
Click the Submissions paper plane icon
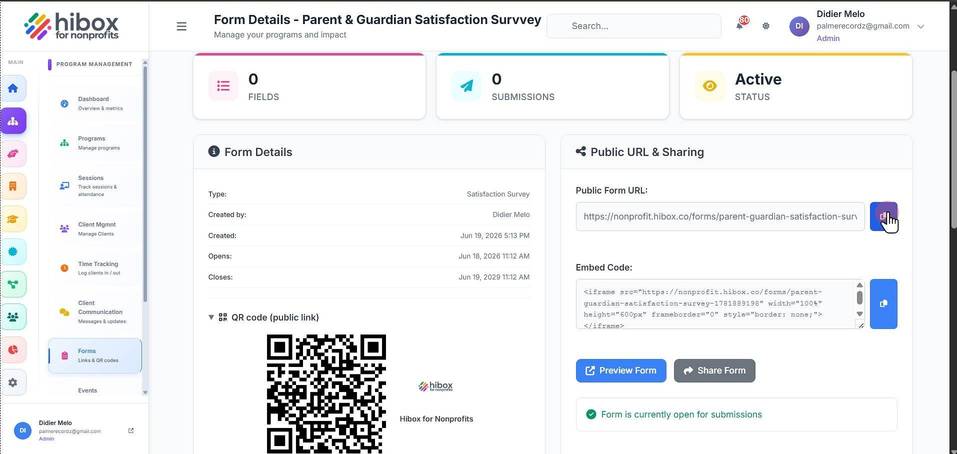click(x=466, y=86)
